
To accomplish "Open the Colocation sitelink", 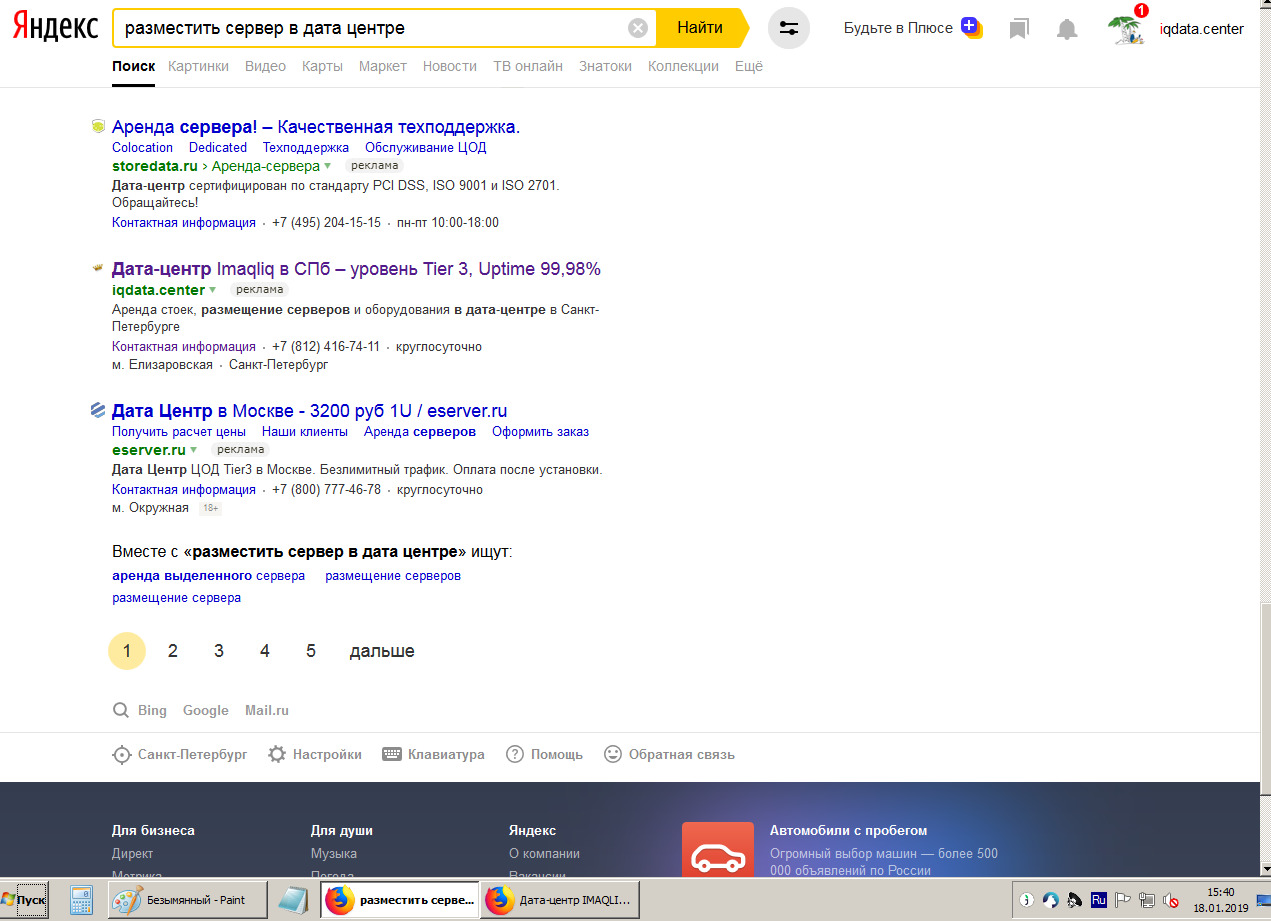I will tap(143, 147).
